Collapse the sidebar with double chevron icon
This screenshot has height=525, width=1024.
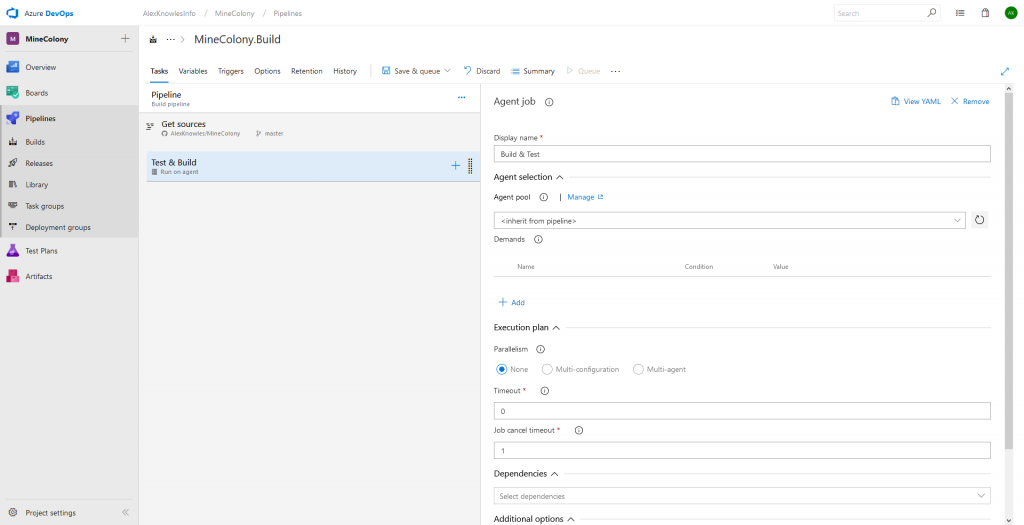tap(125, 512)
